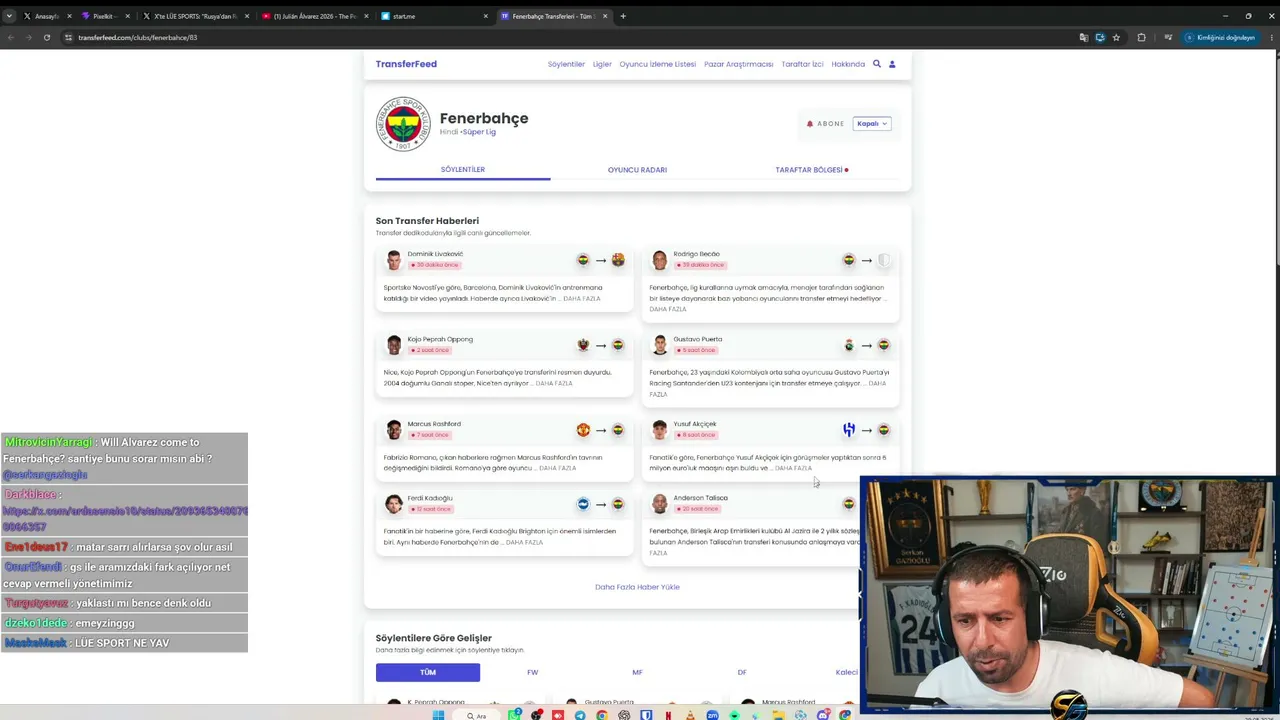This screenshot has height=720, width=1280.
Task: Click Racing Santander crest on Gustavo Puerta card
Action: (x=849, y=345)
